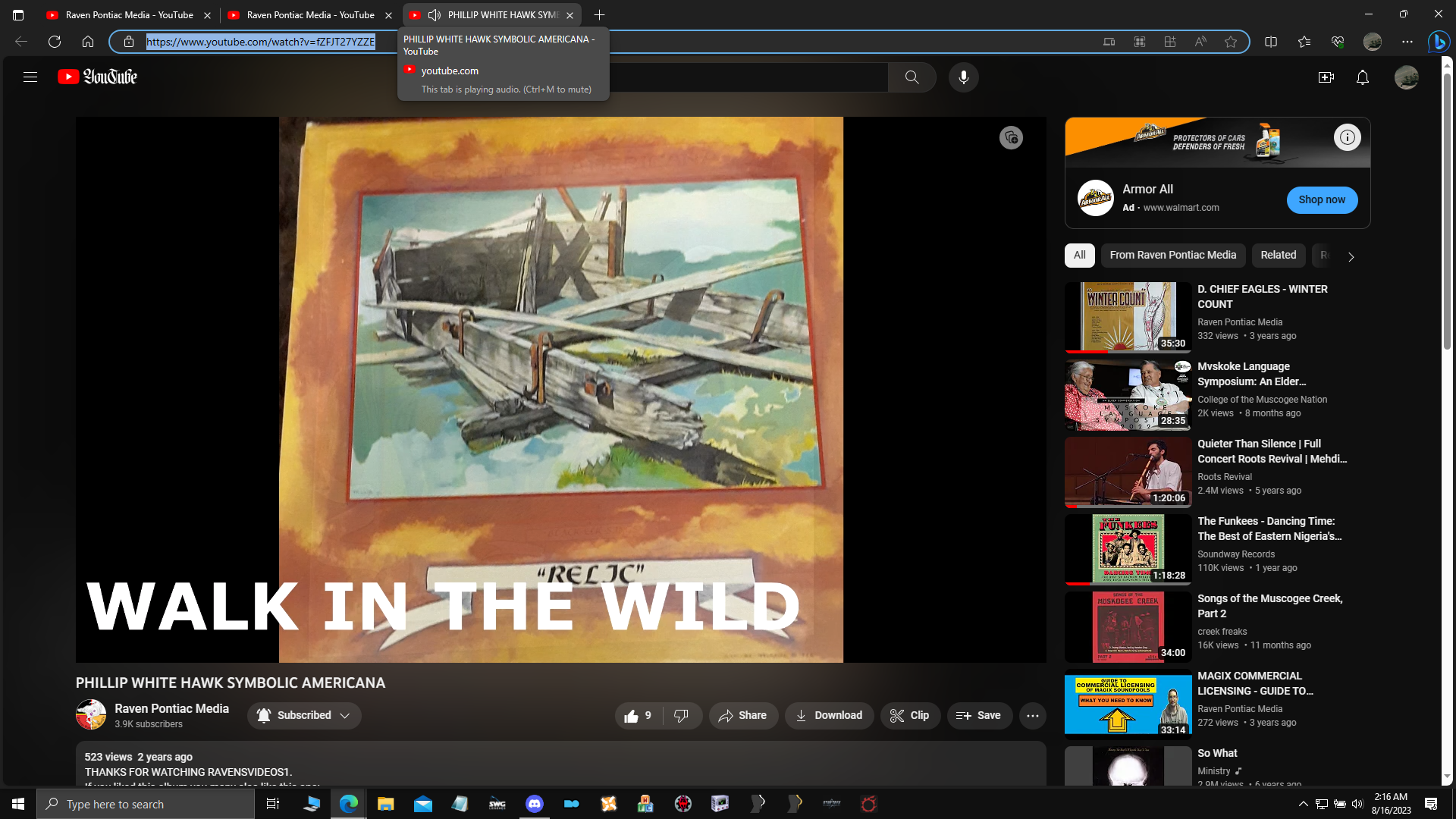Open Edge profile avatar
This screenshot has height=819, width=1456.
(x=1373, y=42)
